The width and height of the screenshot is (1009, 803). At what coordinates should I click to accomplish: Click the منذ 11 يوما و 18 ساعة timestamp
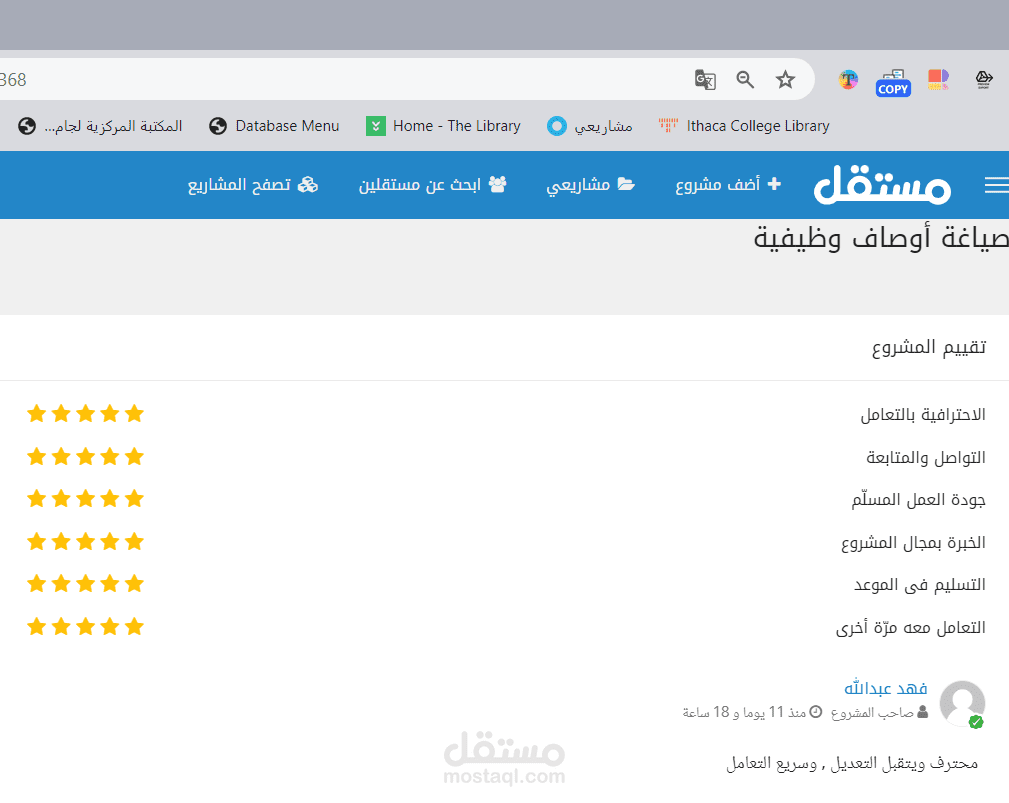tap(752, 712)
